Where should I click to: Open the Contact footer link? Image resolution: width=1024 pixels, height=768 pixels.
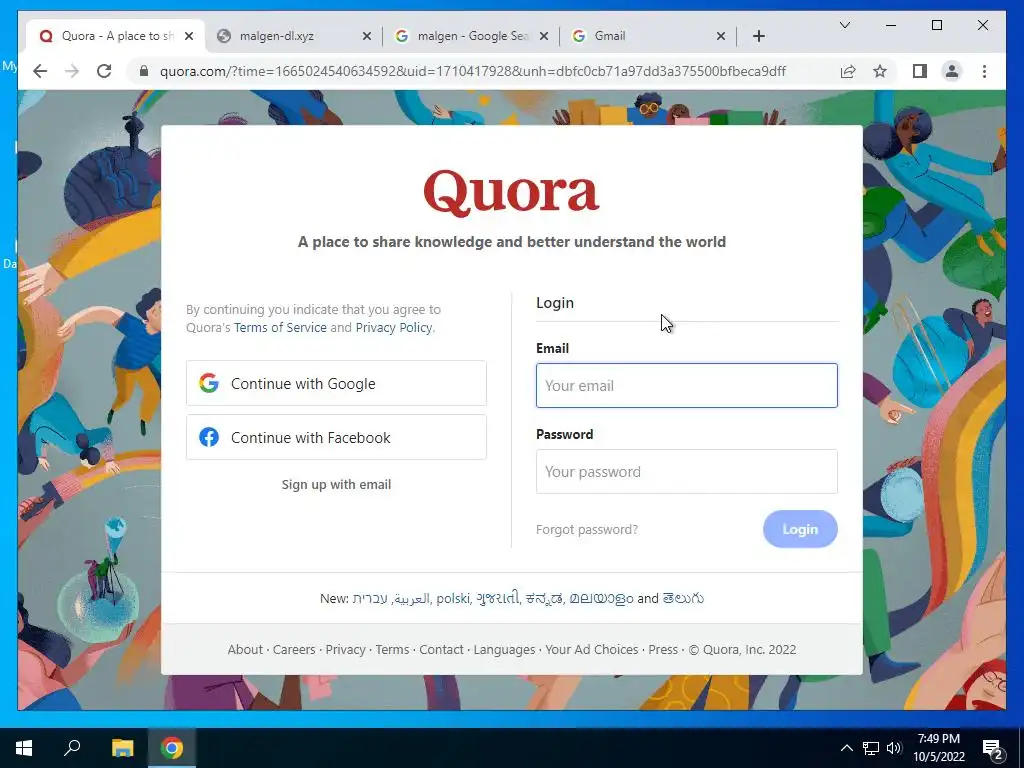point(441,649)
